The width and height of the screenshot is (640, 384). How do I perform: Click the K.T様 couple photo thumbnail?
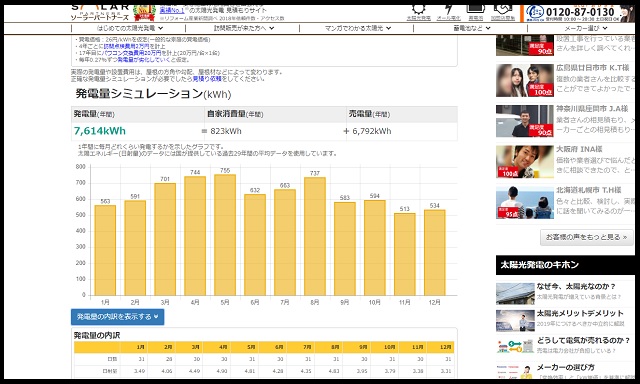524,80
